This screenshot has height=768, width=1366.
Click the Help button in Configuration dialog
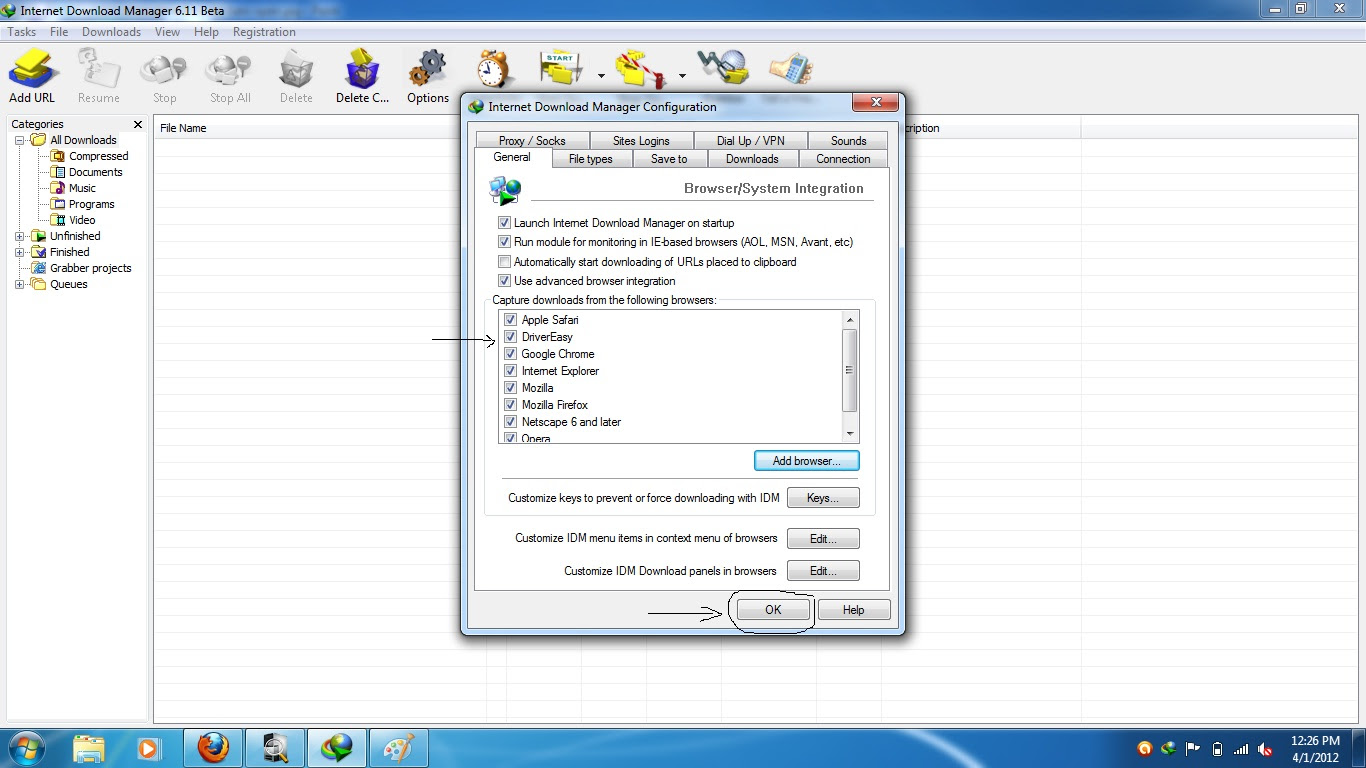click(853, 610)
